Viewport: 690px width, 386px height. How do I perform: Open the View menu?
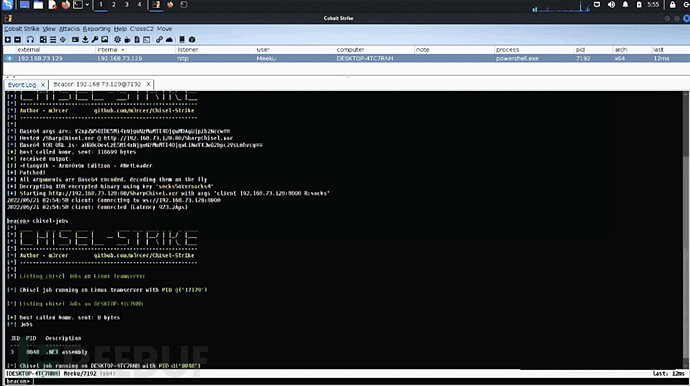point(49,29)
